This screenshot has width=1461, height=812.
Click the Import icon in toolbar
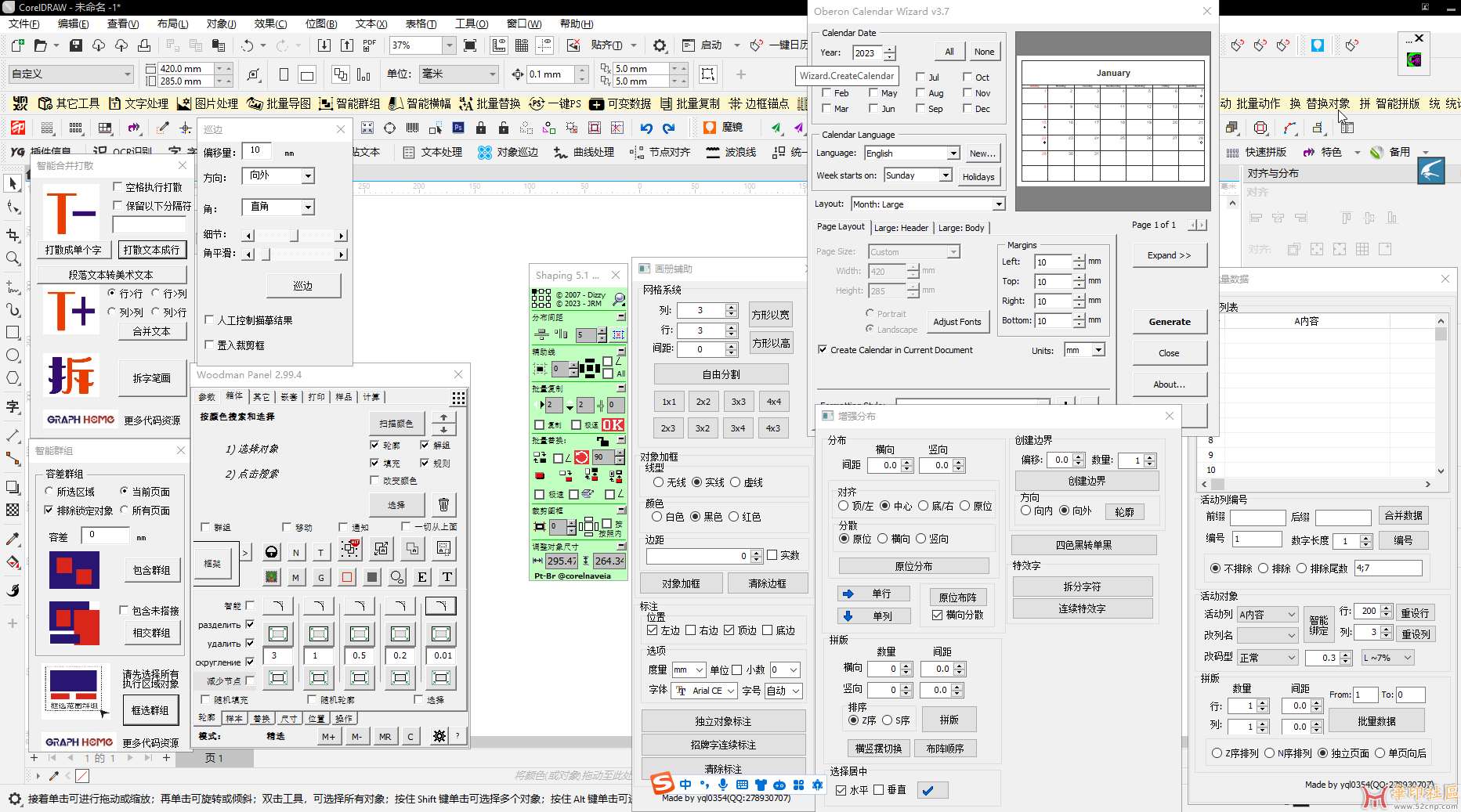[324, 45]
